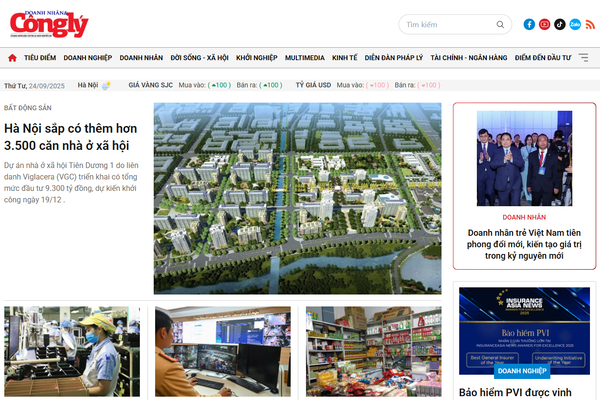Click the Hà Nội weather icon

point(106,86)
